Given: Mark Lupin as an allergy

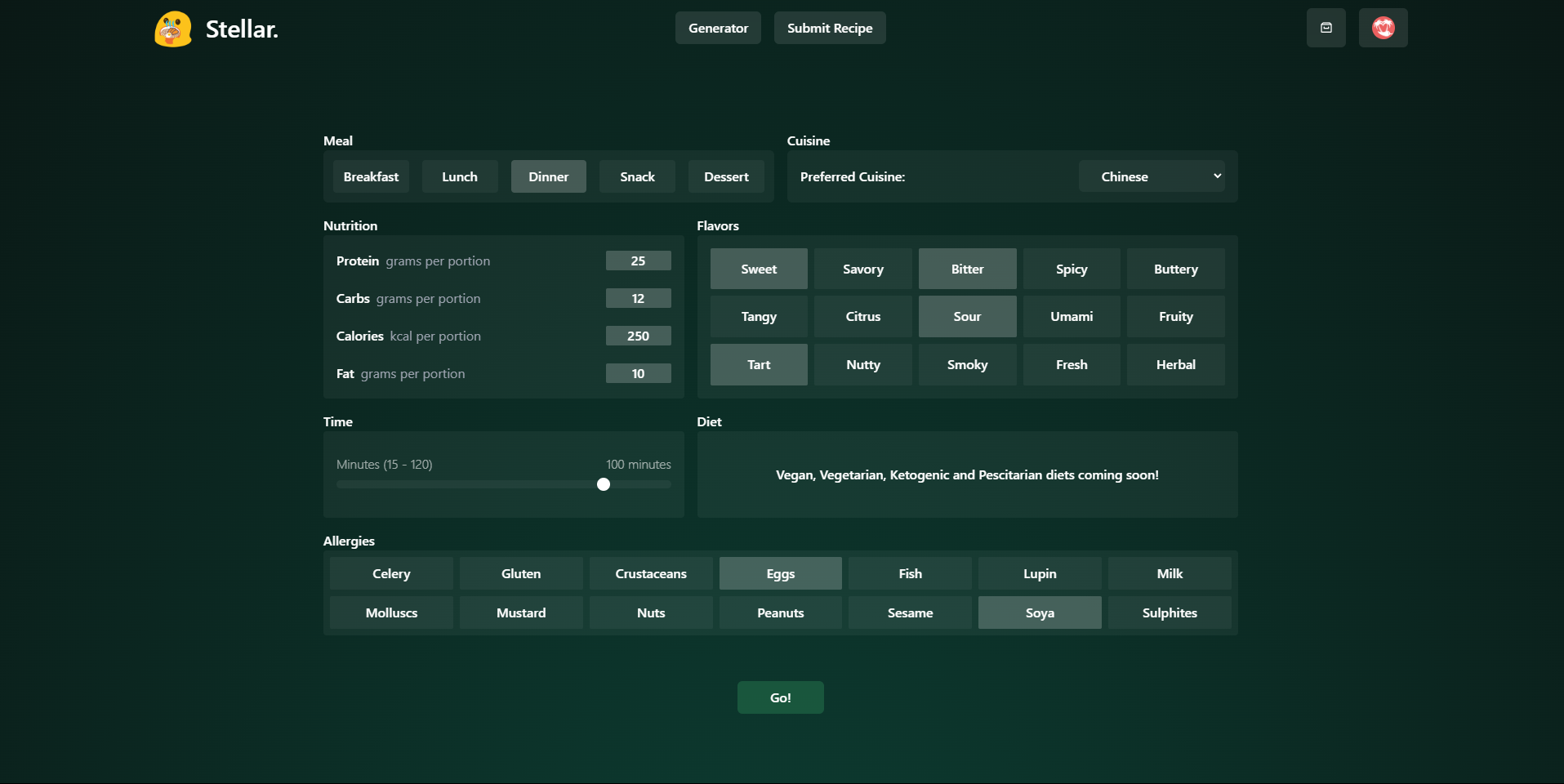Looking at the screenshot, I should [1040, 573].
